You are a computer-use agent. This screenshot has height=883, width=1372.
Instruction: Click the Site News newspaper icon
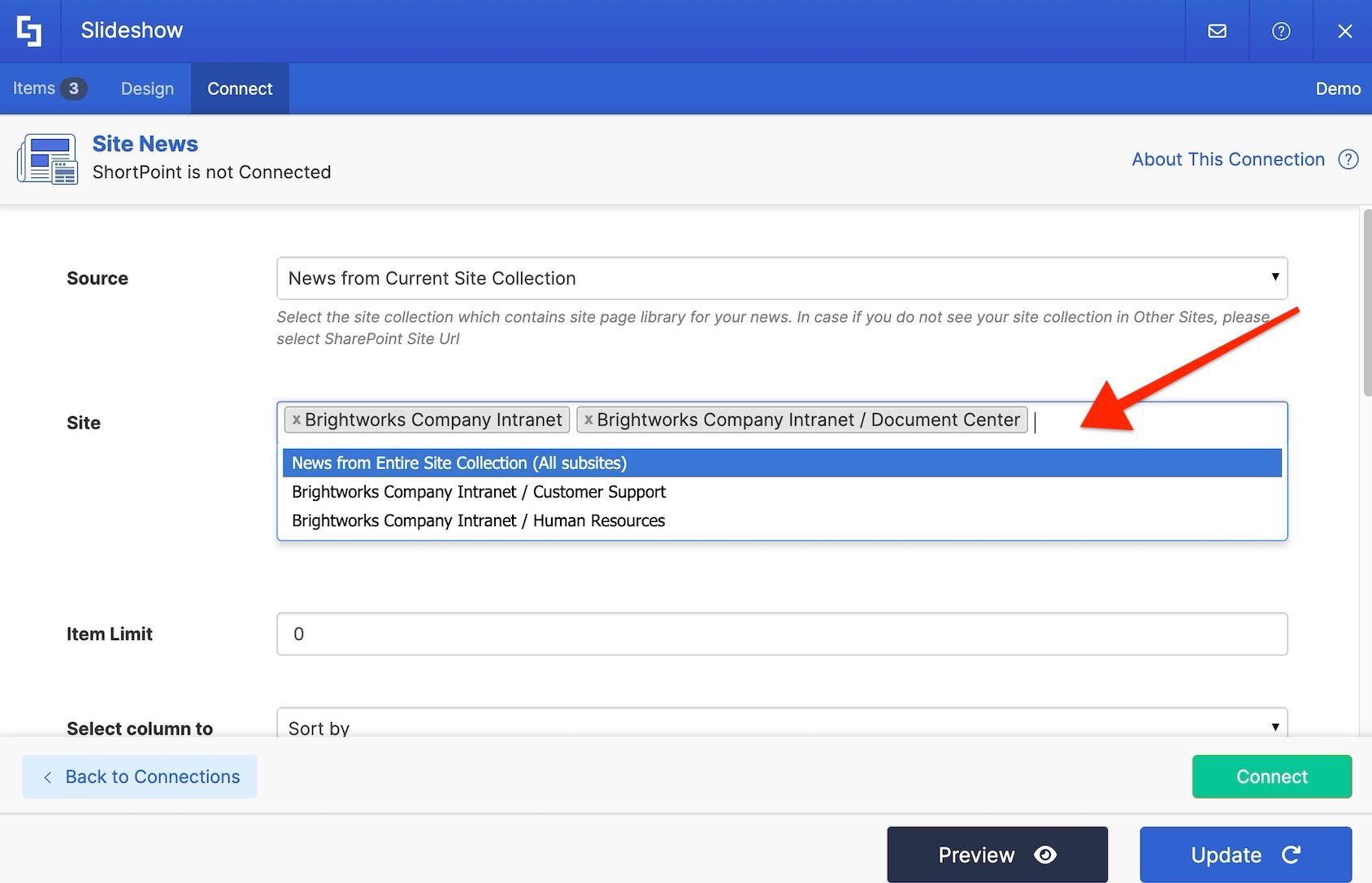pyautogui.click(x=47, y=159)
